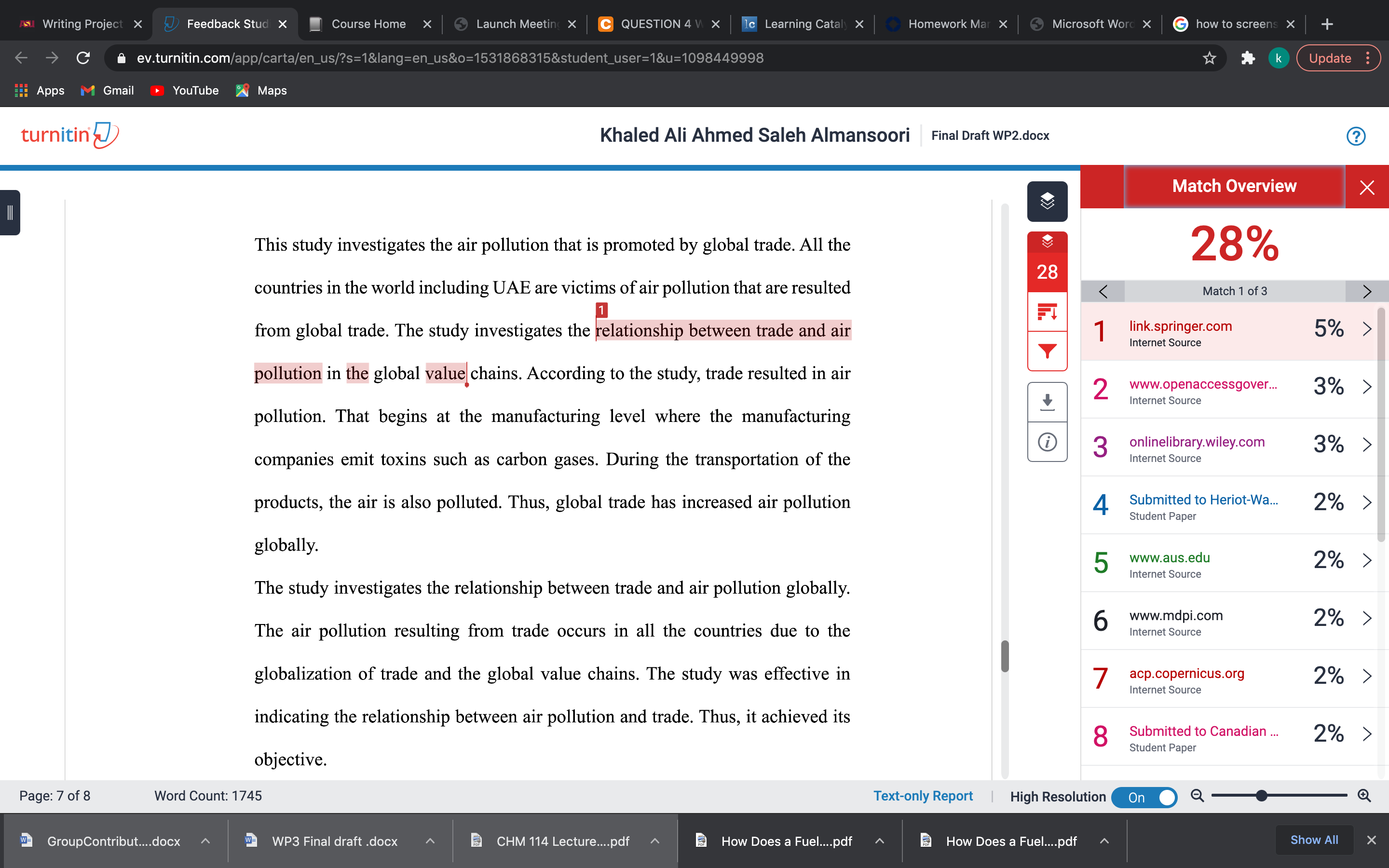
Task: Click highlighted phrase relationship between trade and air
Action: tap(723, 331)
